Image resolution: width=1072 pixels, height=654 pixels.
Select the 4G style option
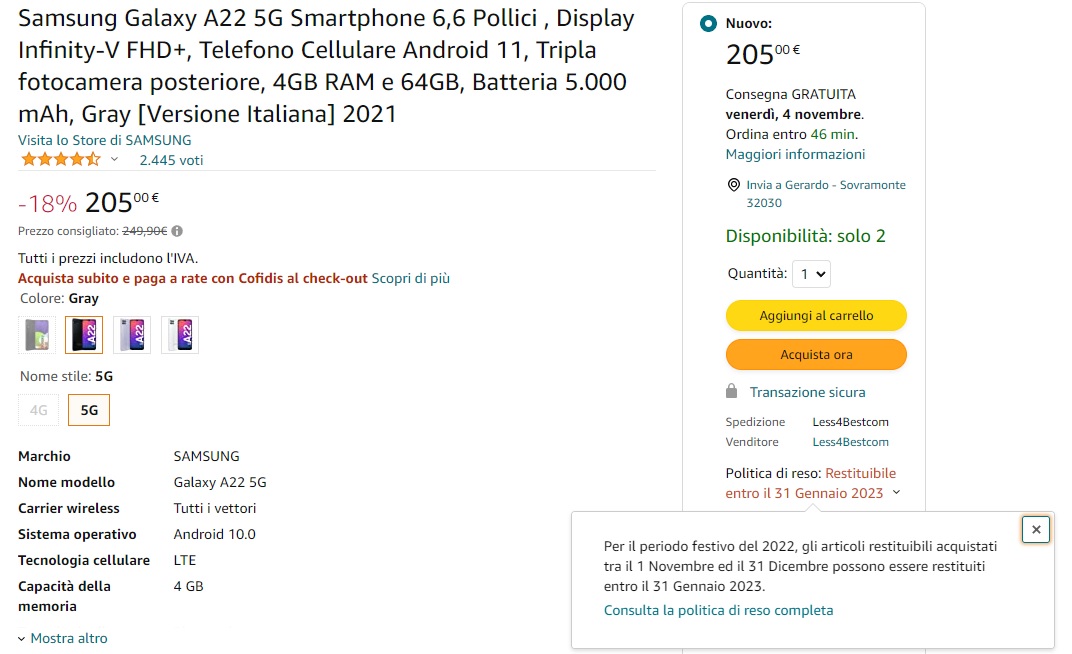(39, 410)
